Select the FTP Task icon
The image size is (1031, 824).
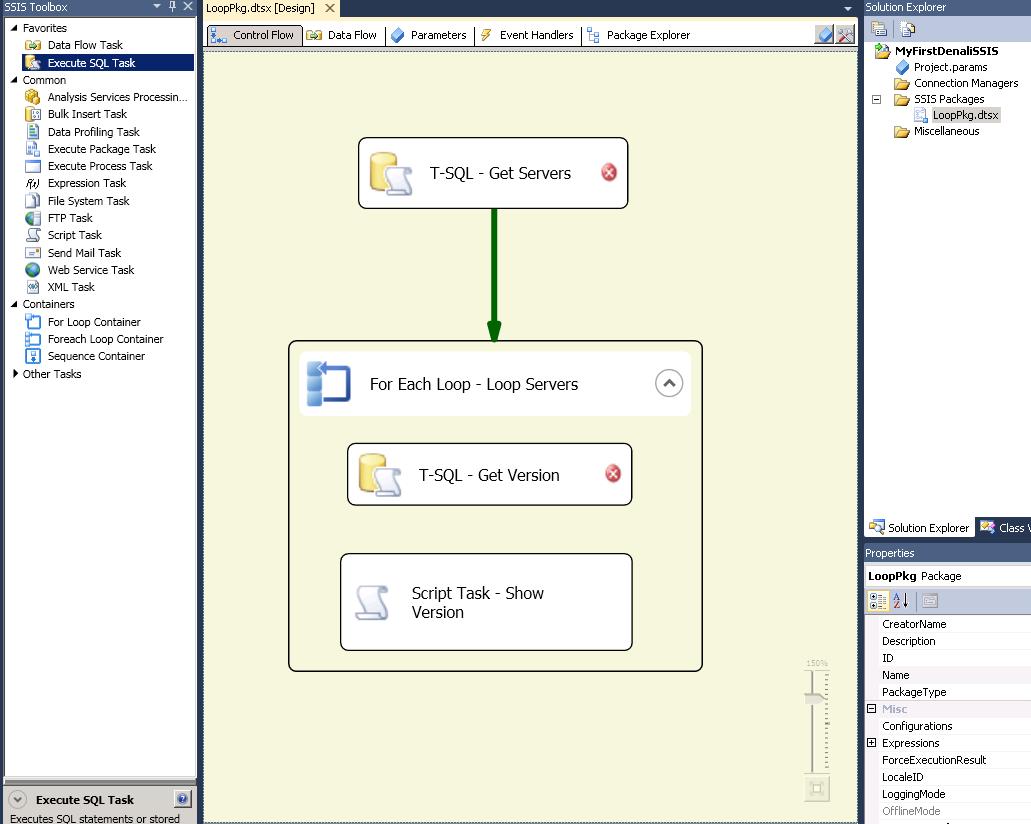[x=33, y=218]
